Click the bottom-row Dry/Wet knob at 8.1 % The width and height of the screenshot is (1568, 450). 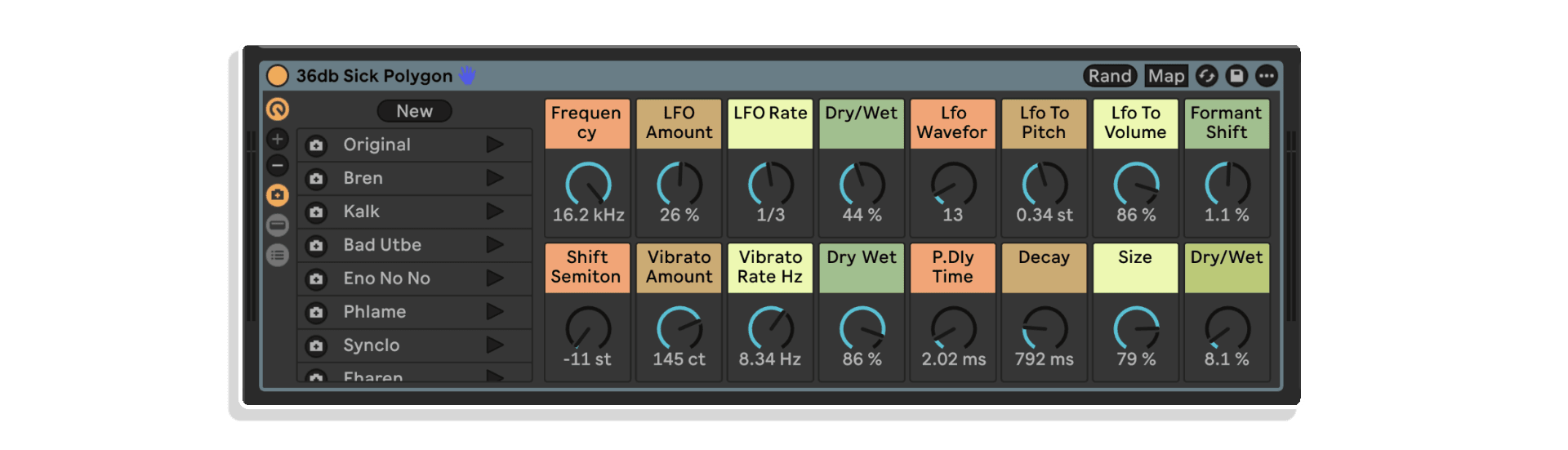1227,328
